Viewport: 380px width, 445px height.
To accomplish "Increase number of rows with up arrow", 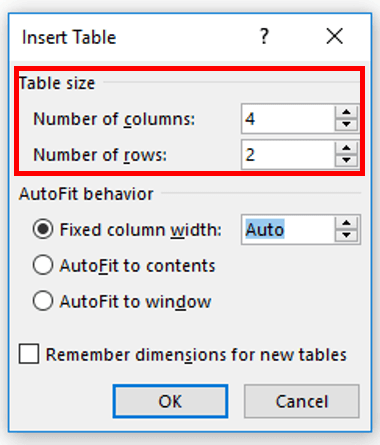I will (346, 148).
